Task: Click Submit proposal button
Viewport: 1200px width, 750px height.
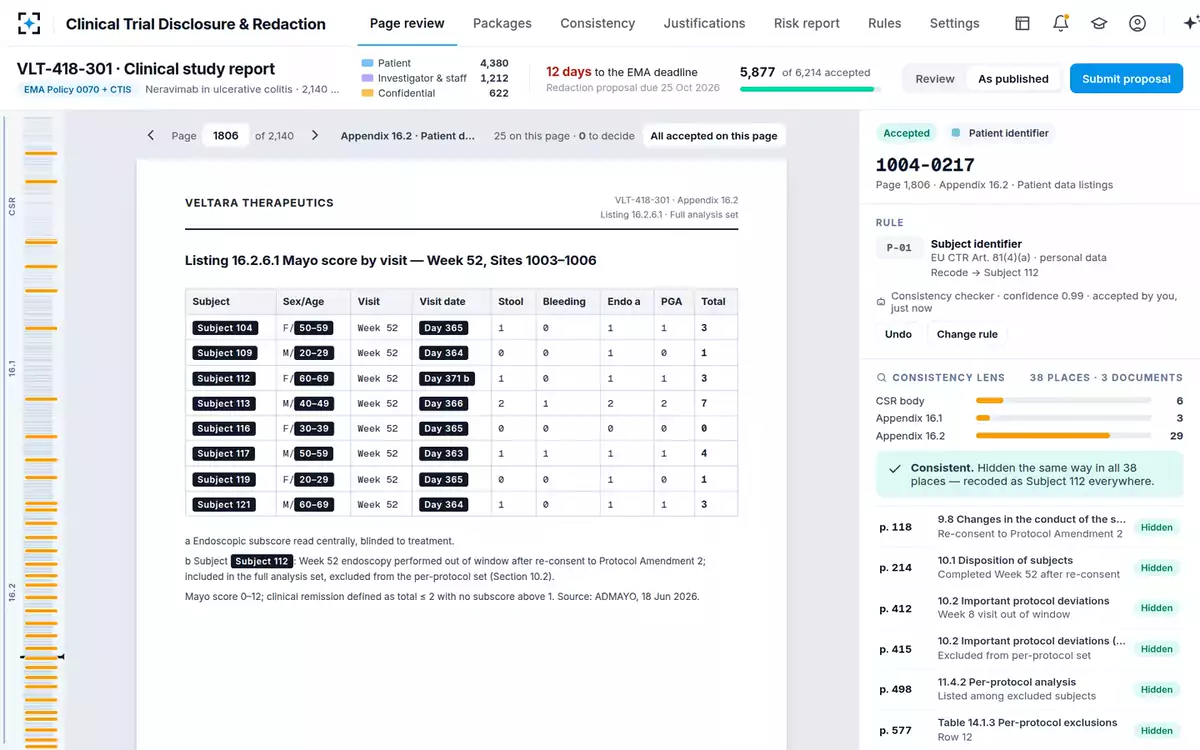Action: point(1126,79)
